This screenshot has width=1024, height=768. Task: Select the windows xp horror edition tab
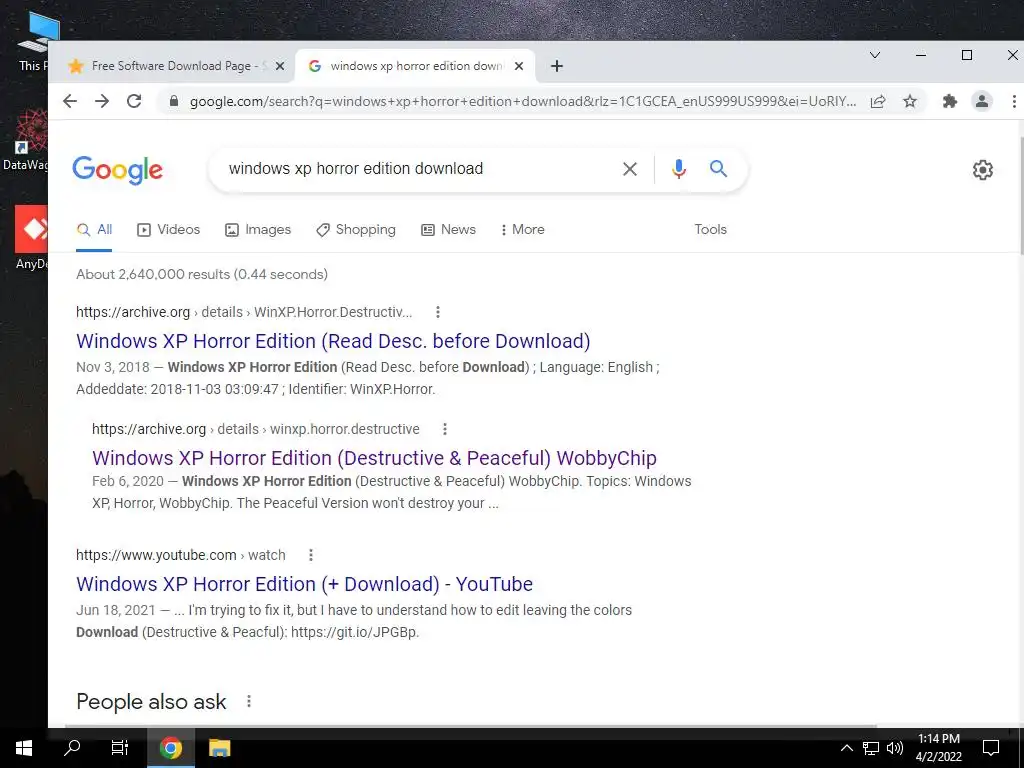coord(415,66)
